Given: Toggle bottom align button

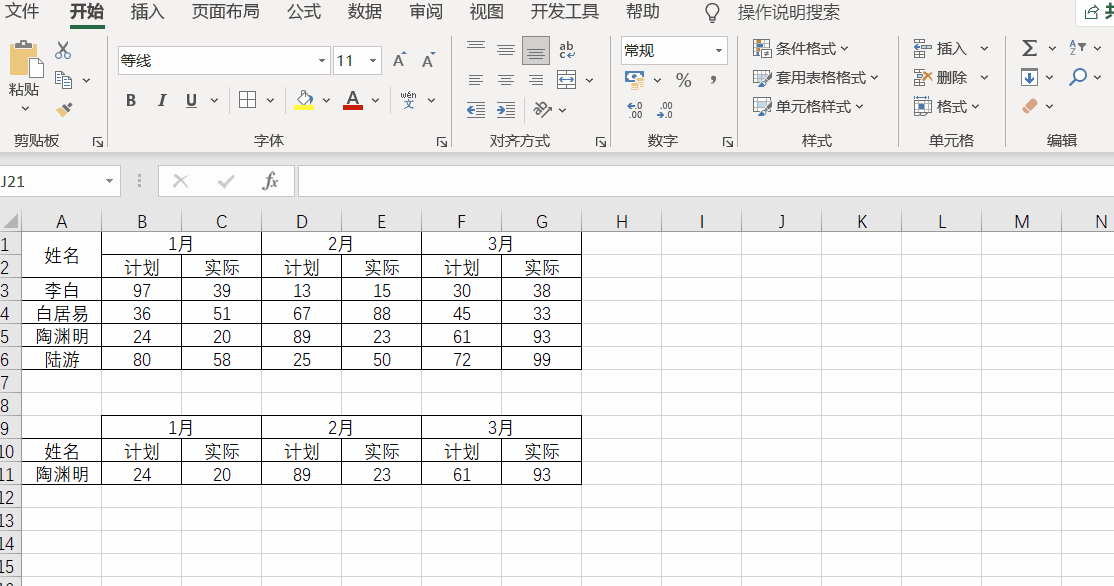Looking at the screenshot, I should coord(536,51).
